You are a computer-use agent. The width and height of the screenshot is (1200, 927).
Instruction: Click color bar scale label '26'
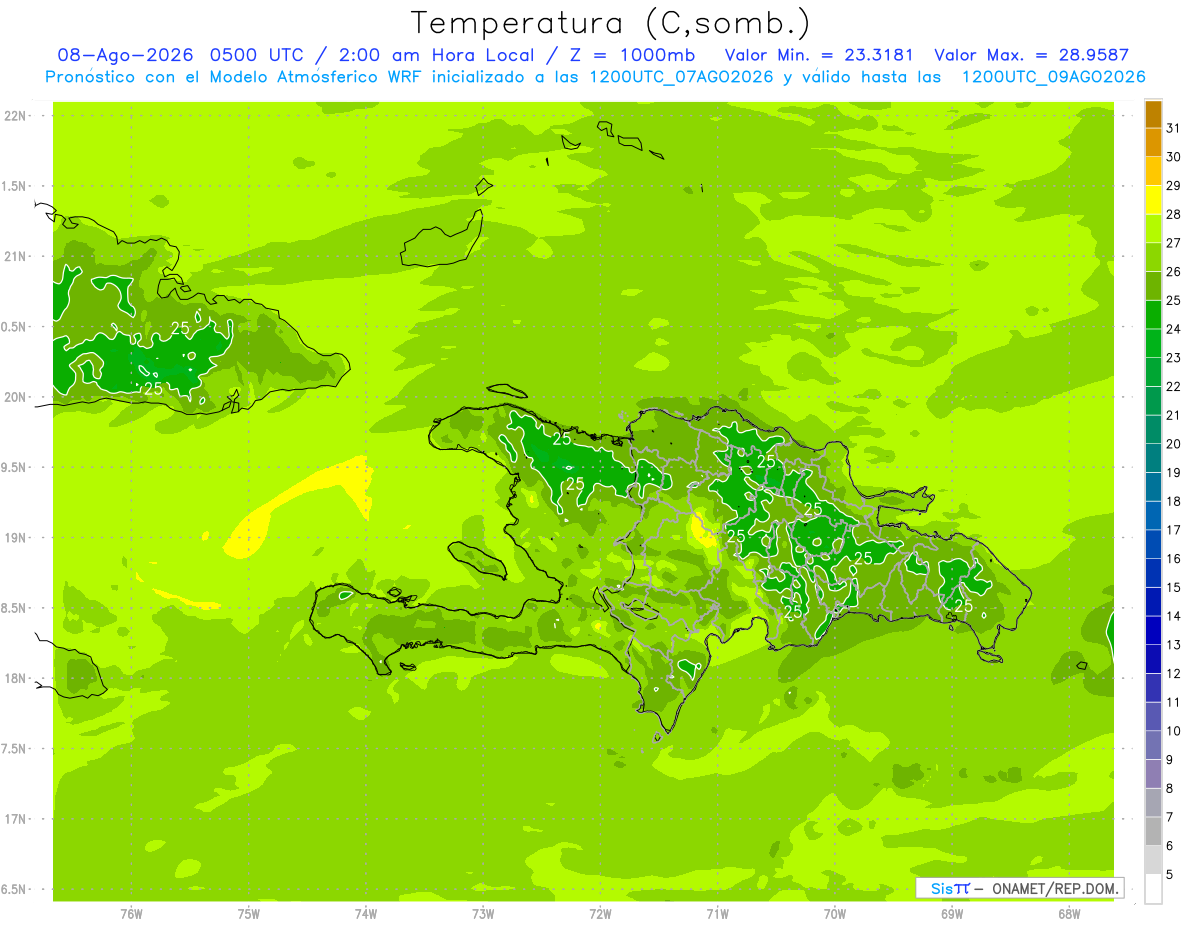click(1174, 272)
